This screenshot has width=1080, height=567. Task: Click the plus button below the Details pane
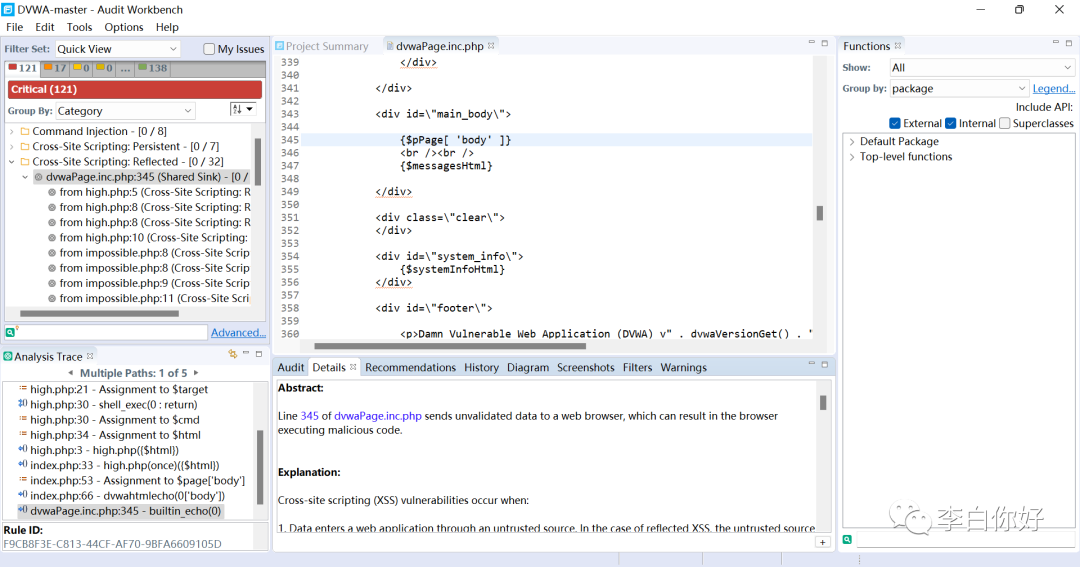coord(822,542)
